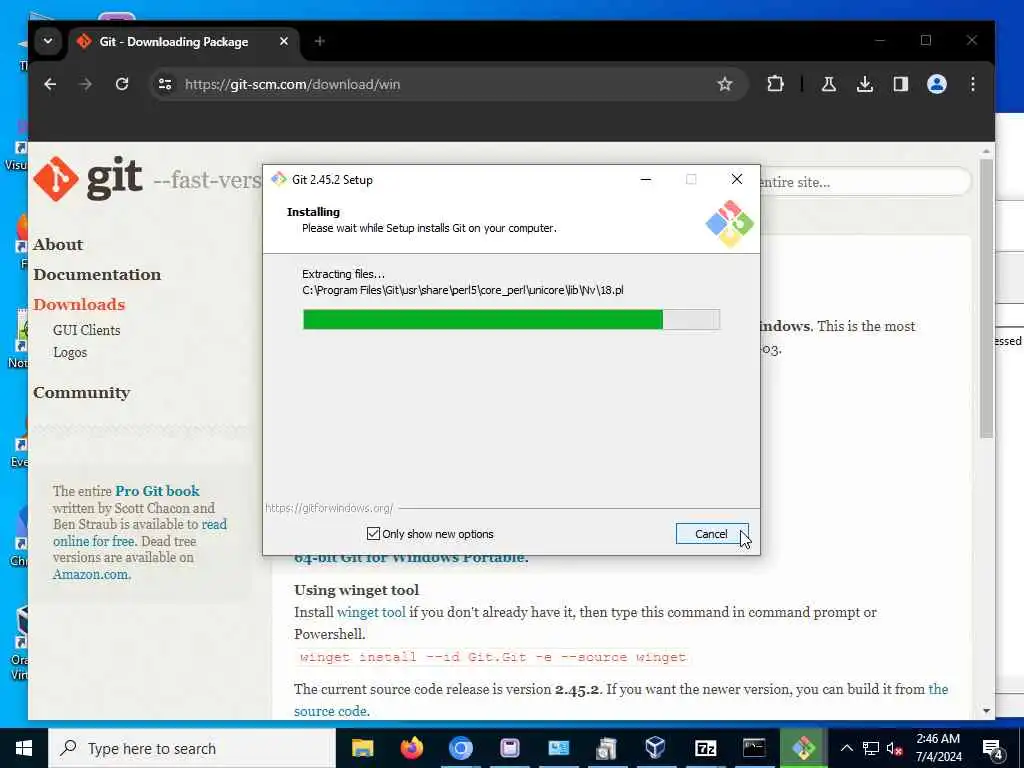Toggle the browser side panel icon

pos(901,84)
